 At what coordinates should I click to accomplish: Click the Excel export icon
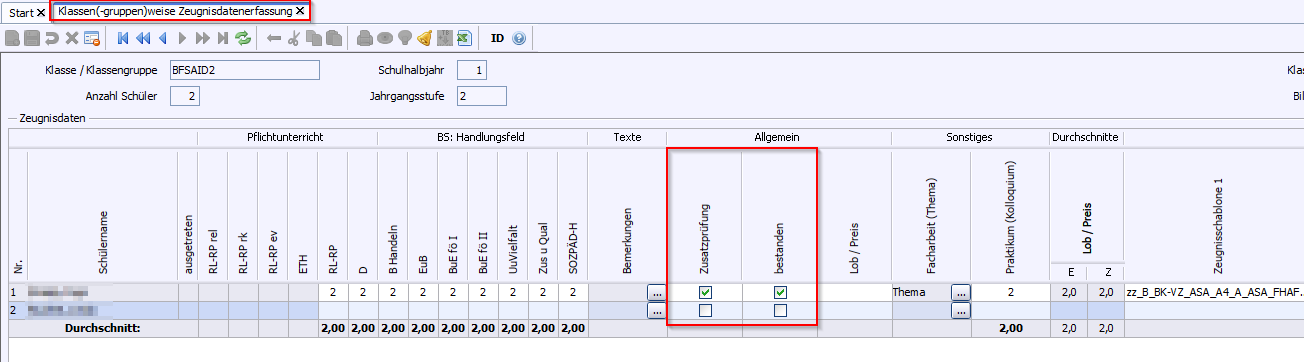464,38
